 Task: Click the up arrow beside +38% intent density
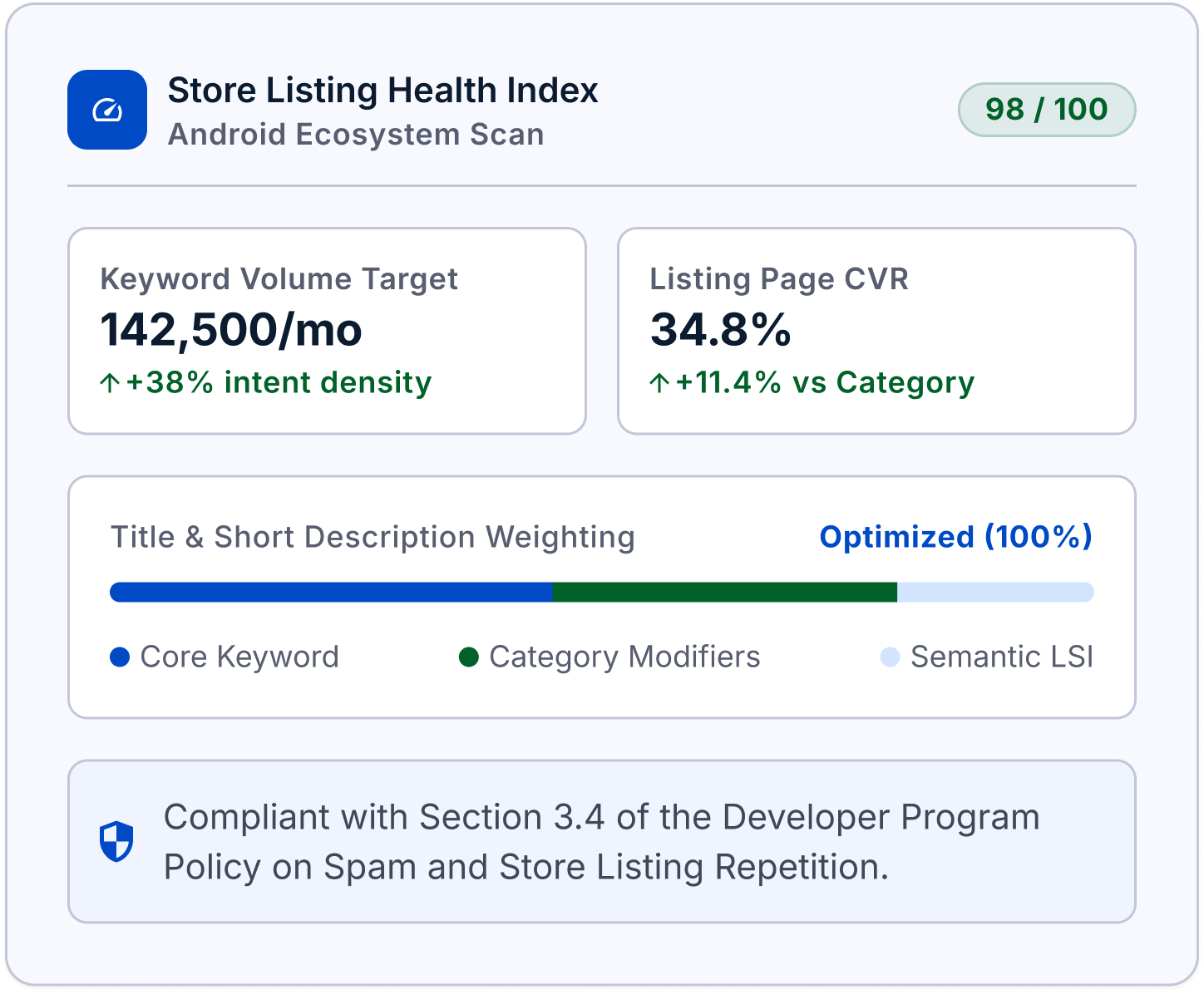point(110,383)
